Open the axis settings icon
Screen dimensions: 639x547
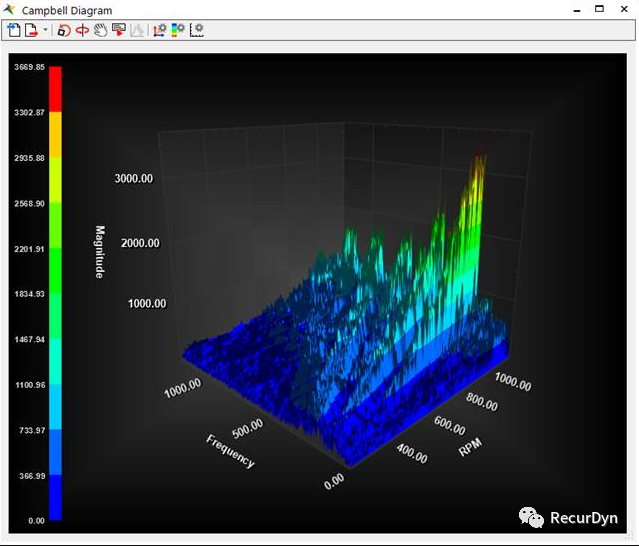(160, 31)
